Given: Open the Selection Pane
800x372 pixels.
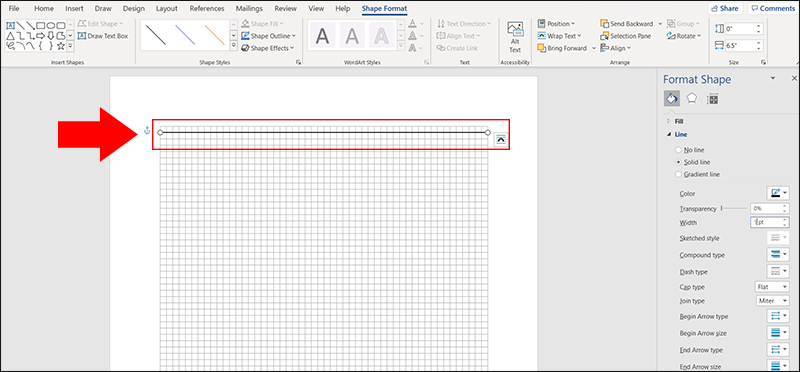Looking at the screenshot, I should click(x=626, y=36).
